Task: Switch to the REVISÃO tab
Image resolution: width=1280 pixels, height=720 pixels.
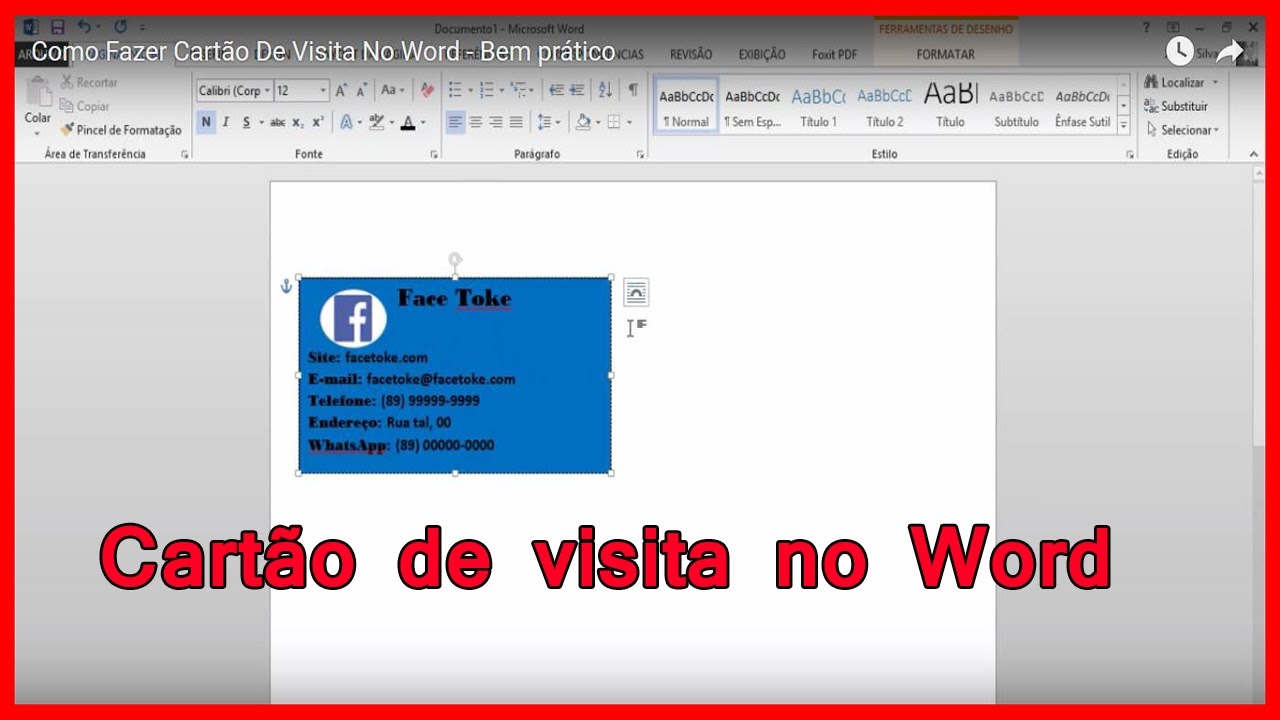Action: pyautogui.click(x=691, y=55)
